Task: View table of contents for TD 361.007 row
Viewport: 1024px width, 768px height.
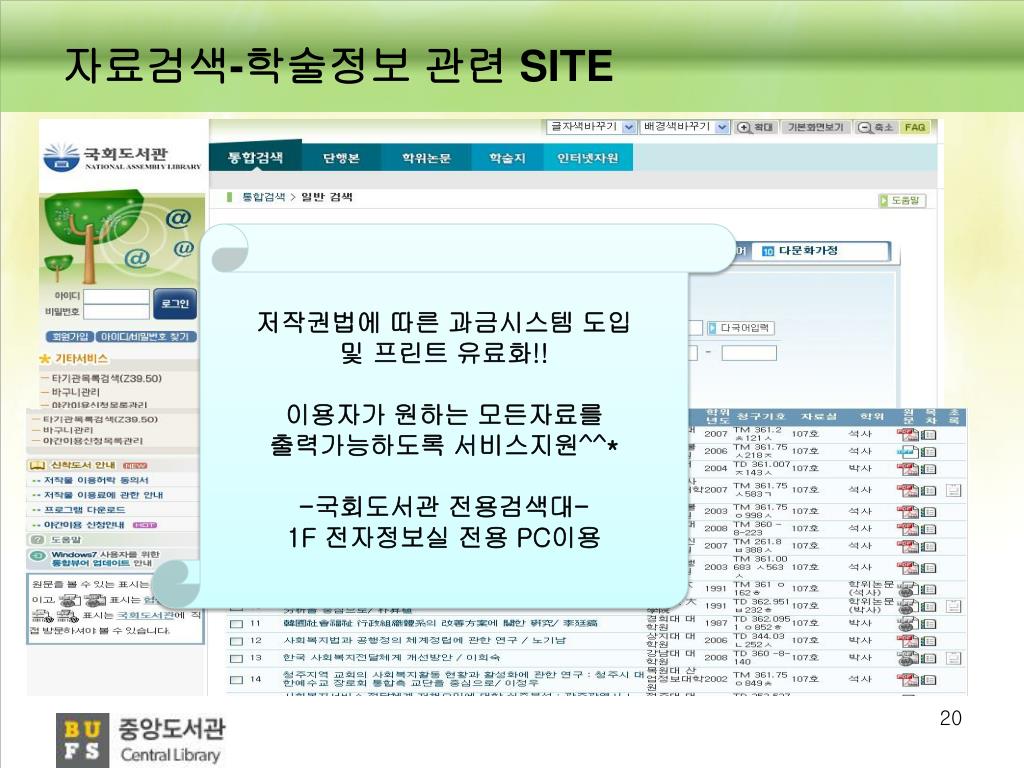Action: [x=929, y=469]
